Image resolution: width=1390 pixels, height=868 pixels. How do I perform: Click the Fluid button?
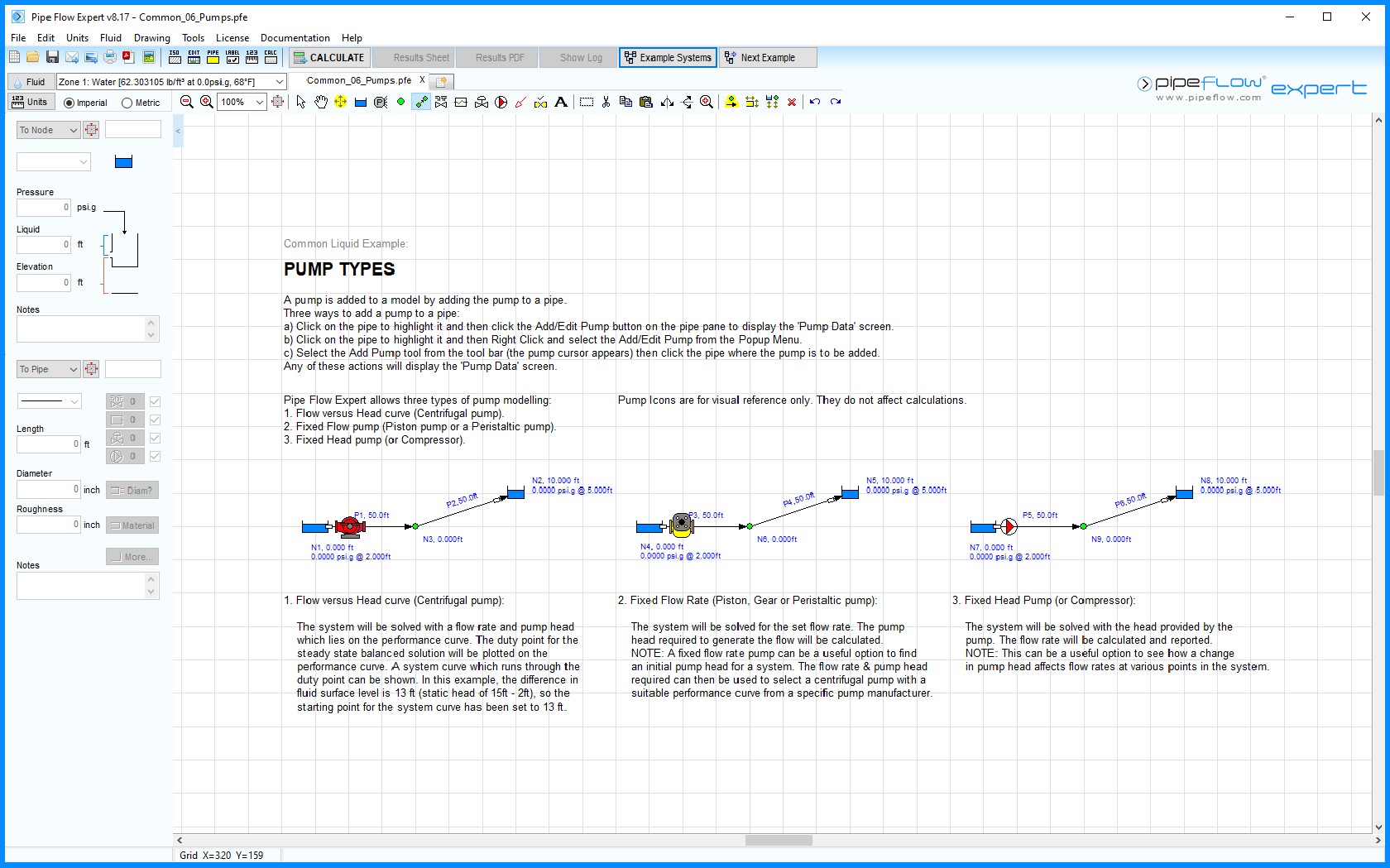click(31, 82)
